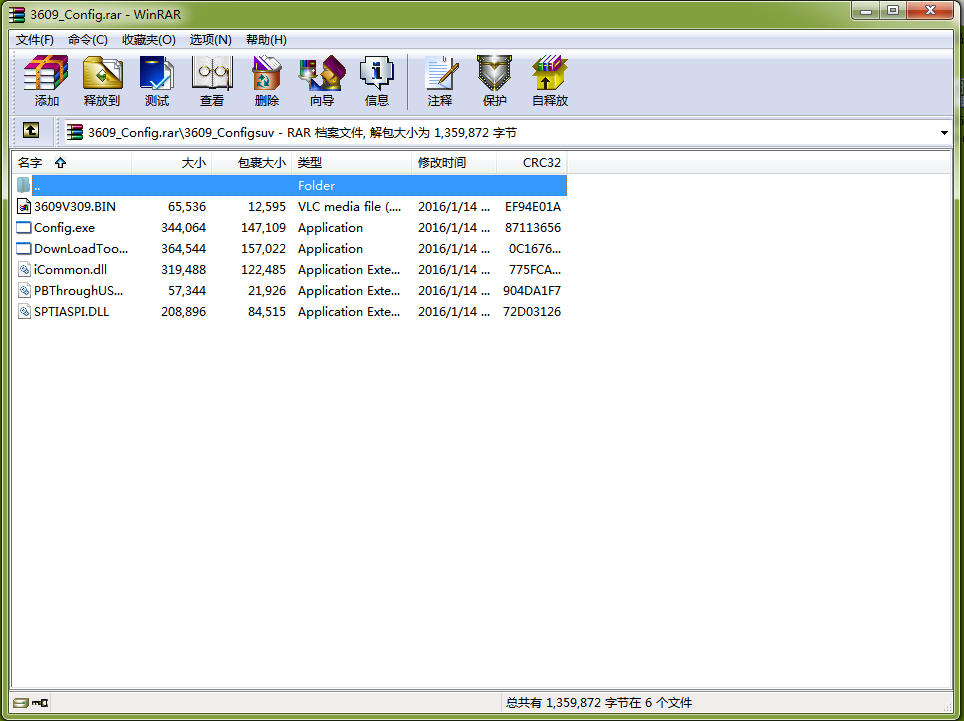Click the WinRAR icon in title bar
Screen dimensions: 964x721
click(x=17, y=14)
